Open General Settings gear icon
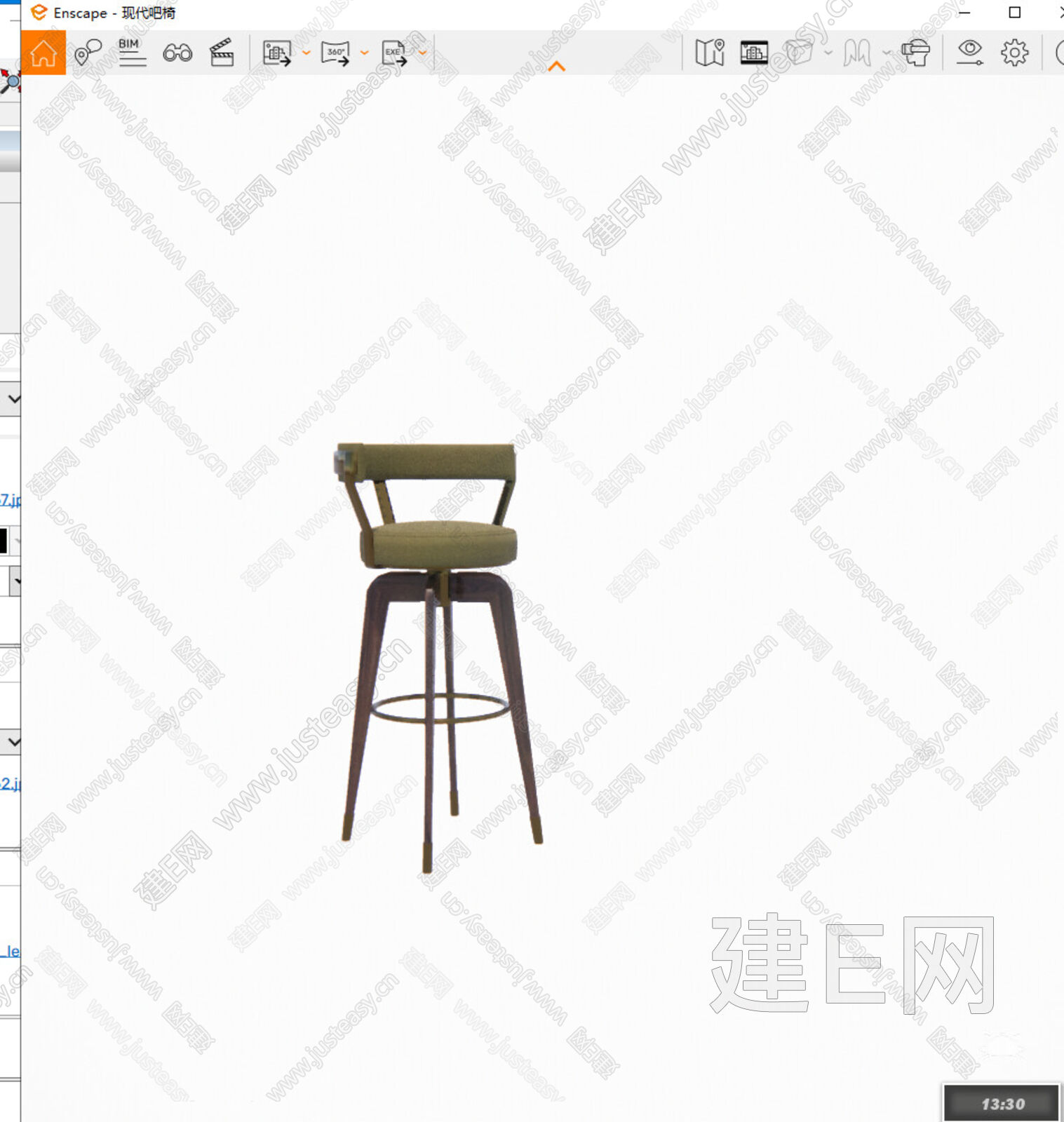 point(1015,53)
